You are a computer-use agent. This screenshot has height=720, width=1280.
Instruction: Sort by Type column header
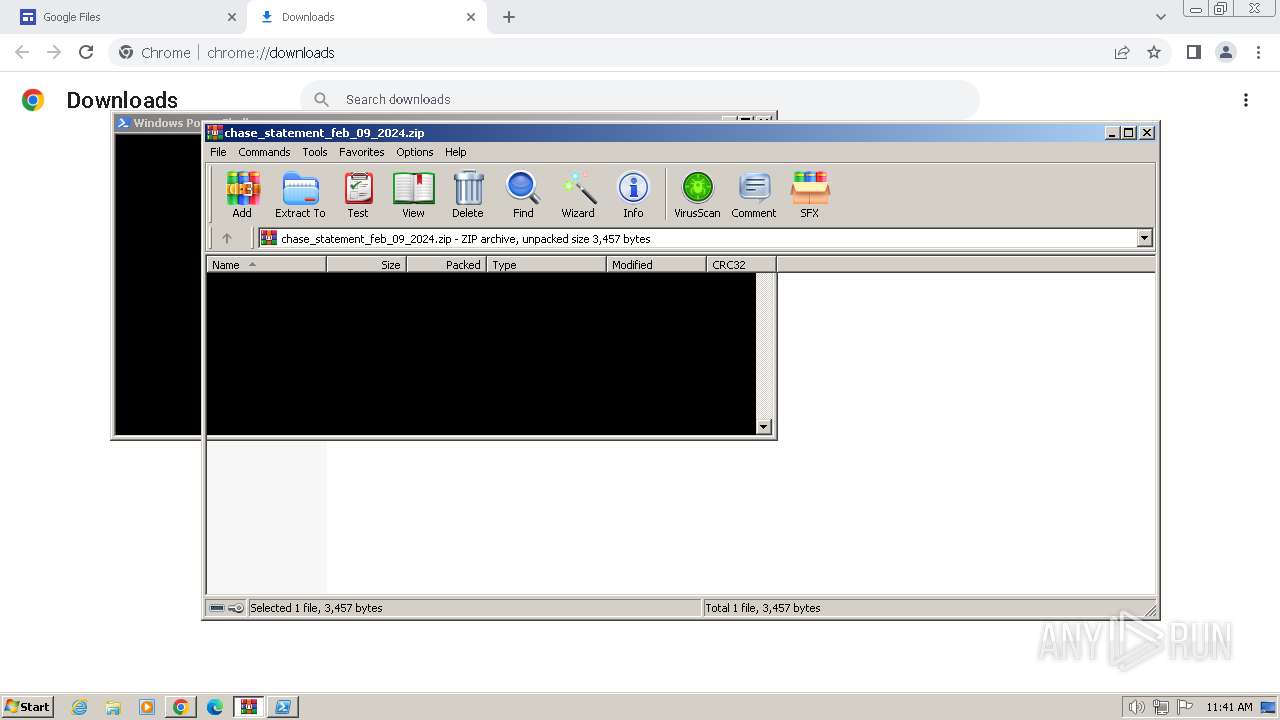click(546, 265)
